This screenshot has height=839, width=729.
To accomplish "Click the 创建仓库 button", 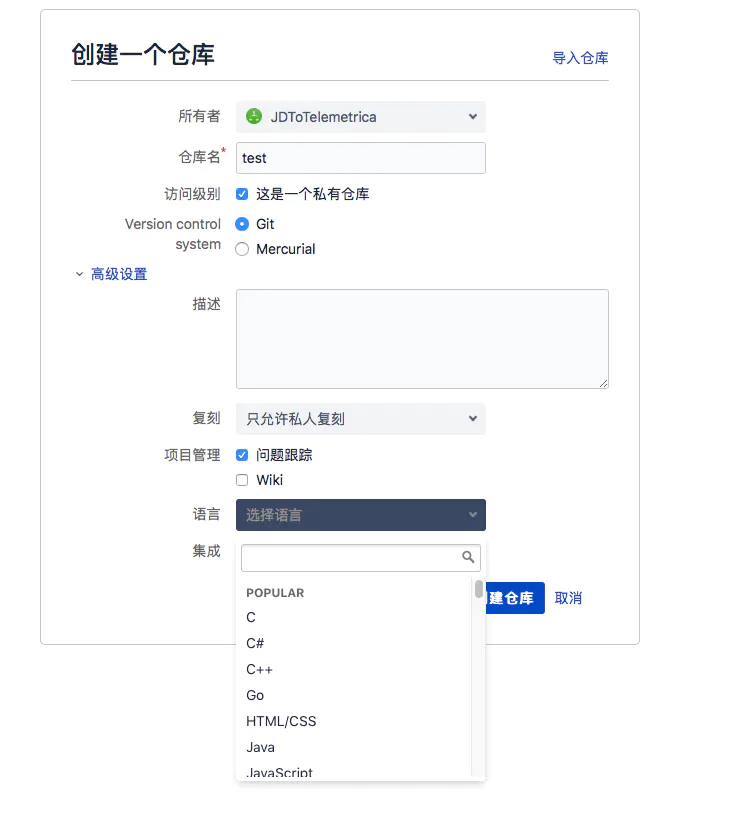I will click(516, 598).
